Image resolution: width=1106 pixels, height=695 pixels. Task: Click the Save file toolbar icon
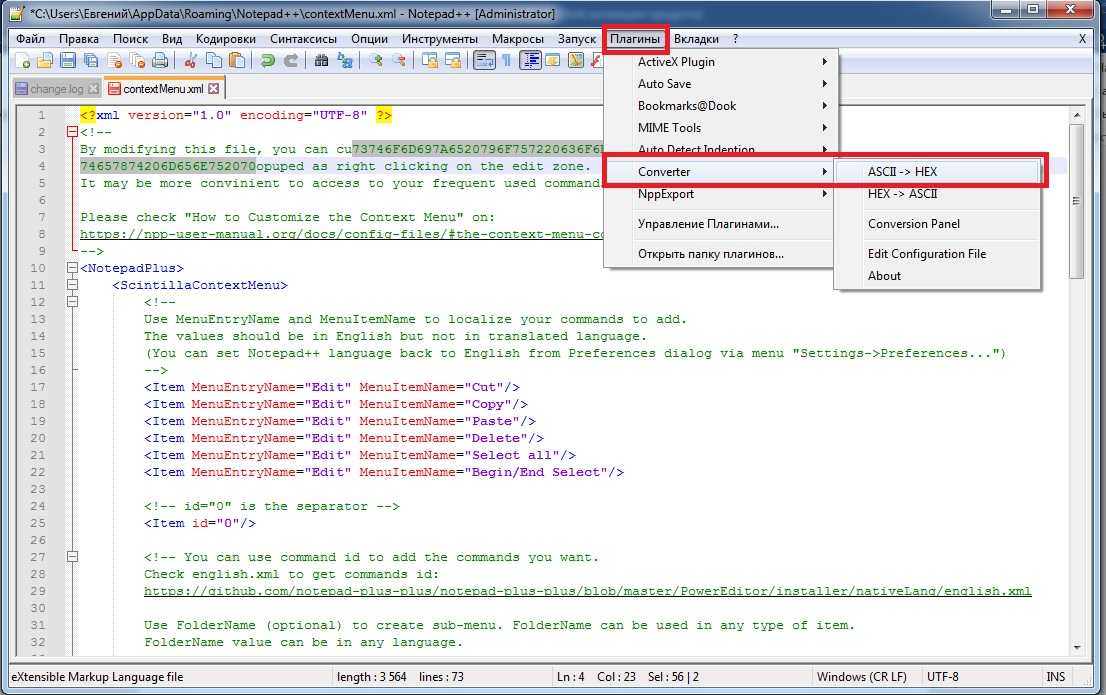coord(68,61)
